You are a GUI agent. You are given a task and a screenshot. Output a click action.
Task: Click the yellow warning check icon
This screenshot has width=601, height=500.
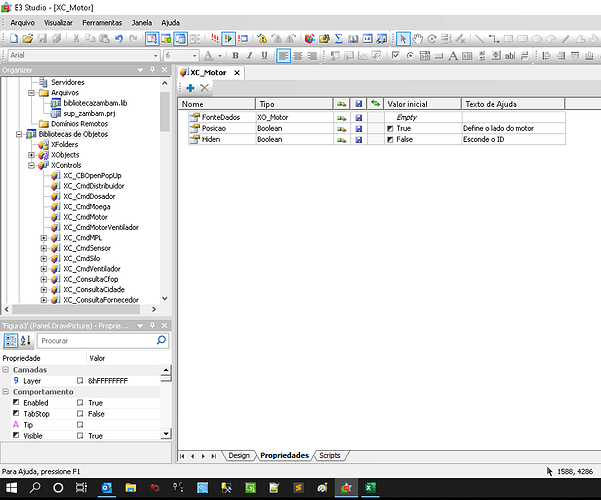point(262,38)
